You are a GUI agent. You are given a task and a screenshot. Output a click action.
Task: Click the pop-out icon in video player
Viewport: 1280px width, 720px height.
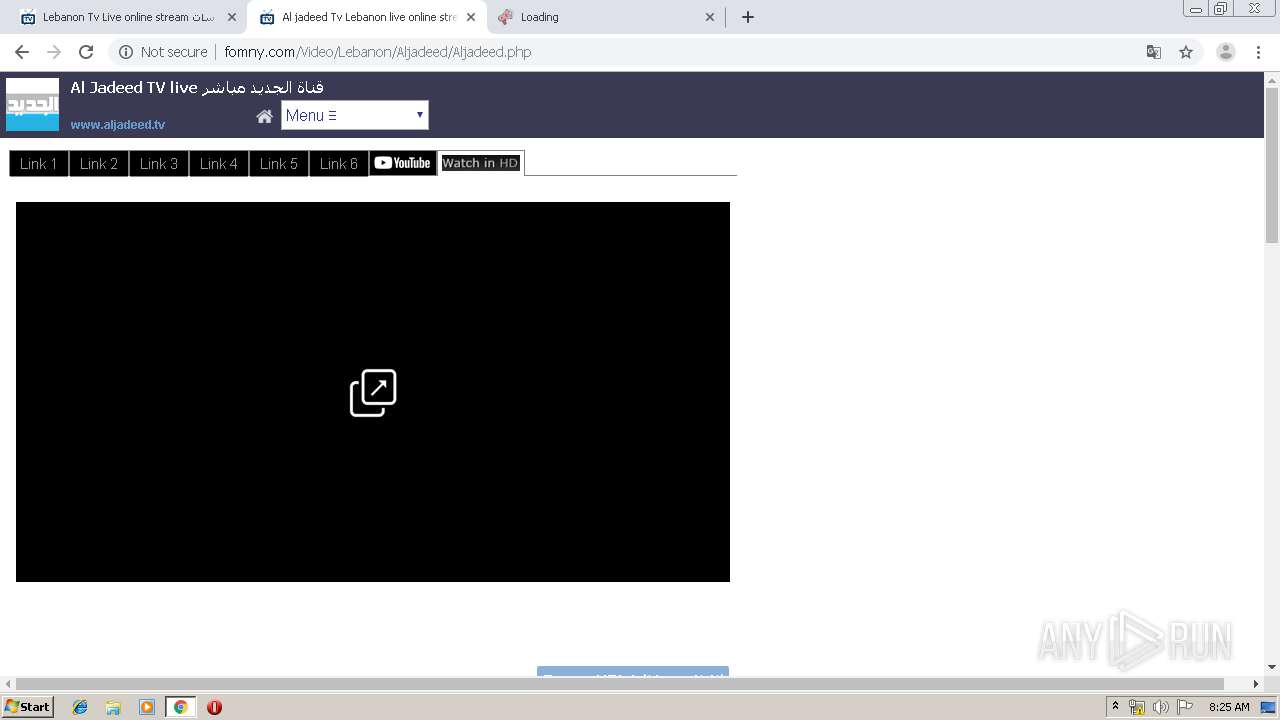373,393
